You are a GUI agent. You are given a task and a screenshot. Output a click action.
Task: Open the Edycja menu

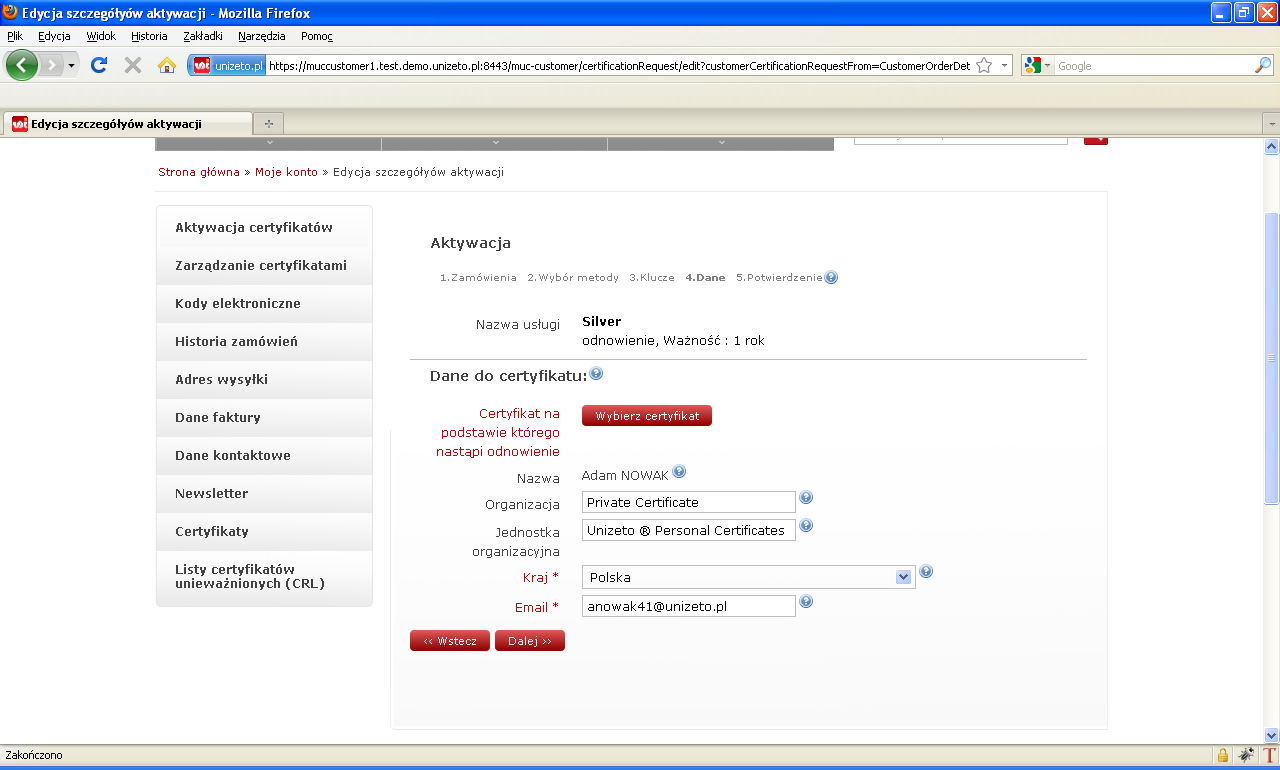click(54, 36)
